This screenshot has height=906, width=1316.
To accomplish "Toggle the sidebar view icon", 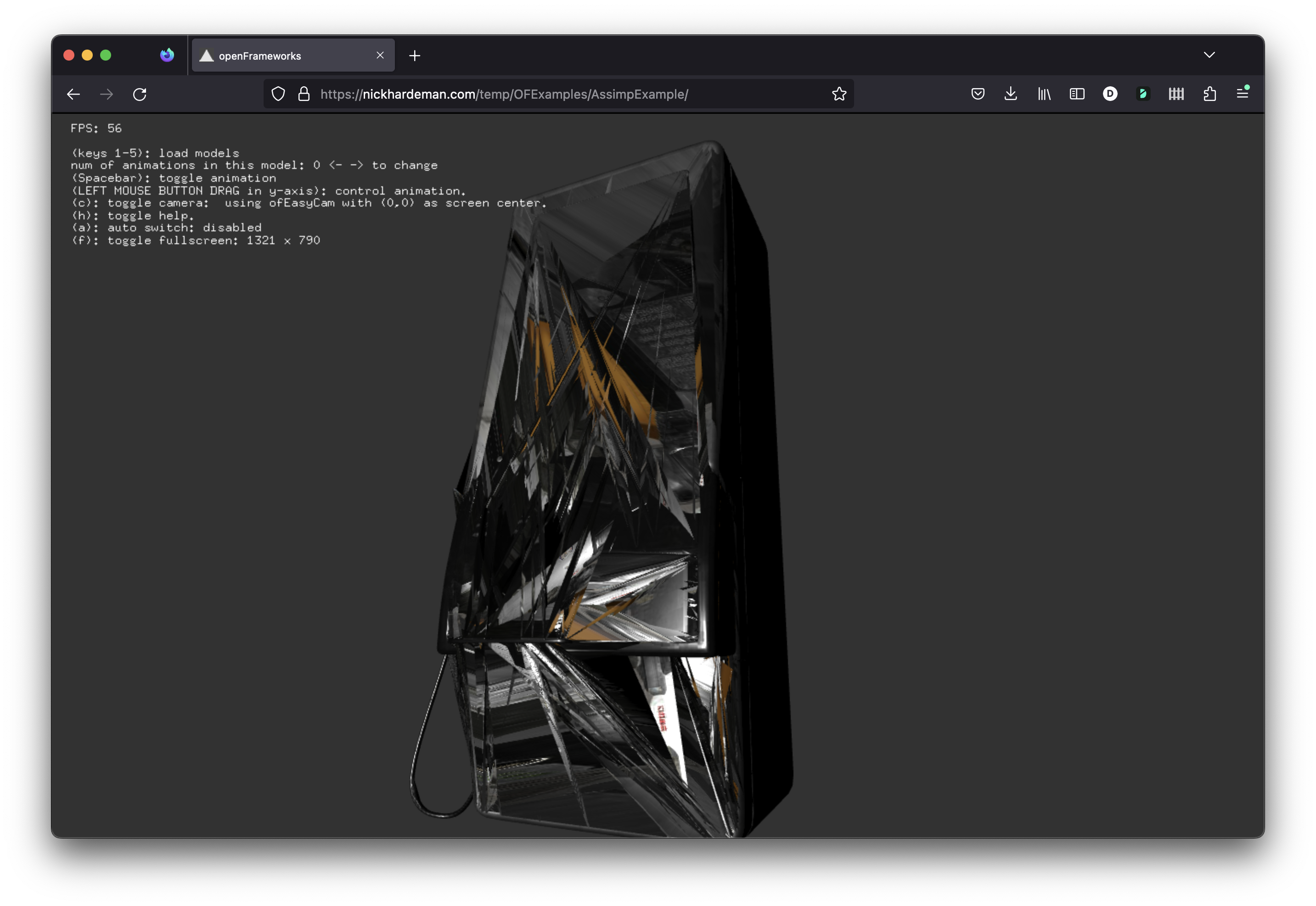I will 1077,94.
